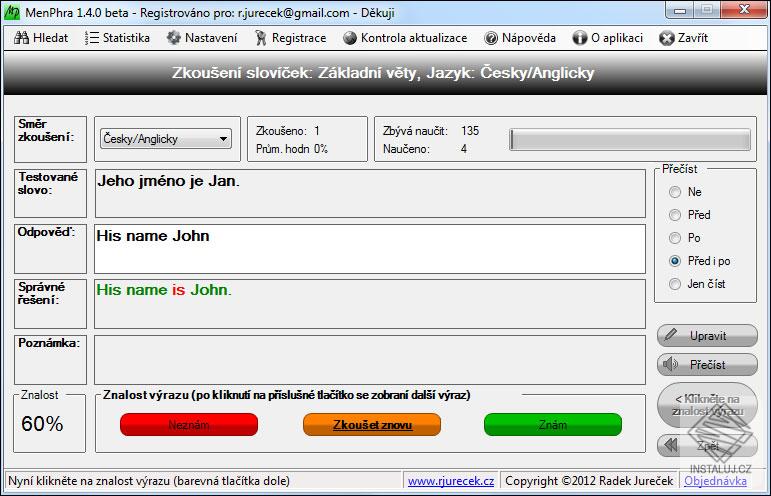Click the learning progress bar
The height and width of the screenshot is (496, 771).
630,140
